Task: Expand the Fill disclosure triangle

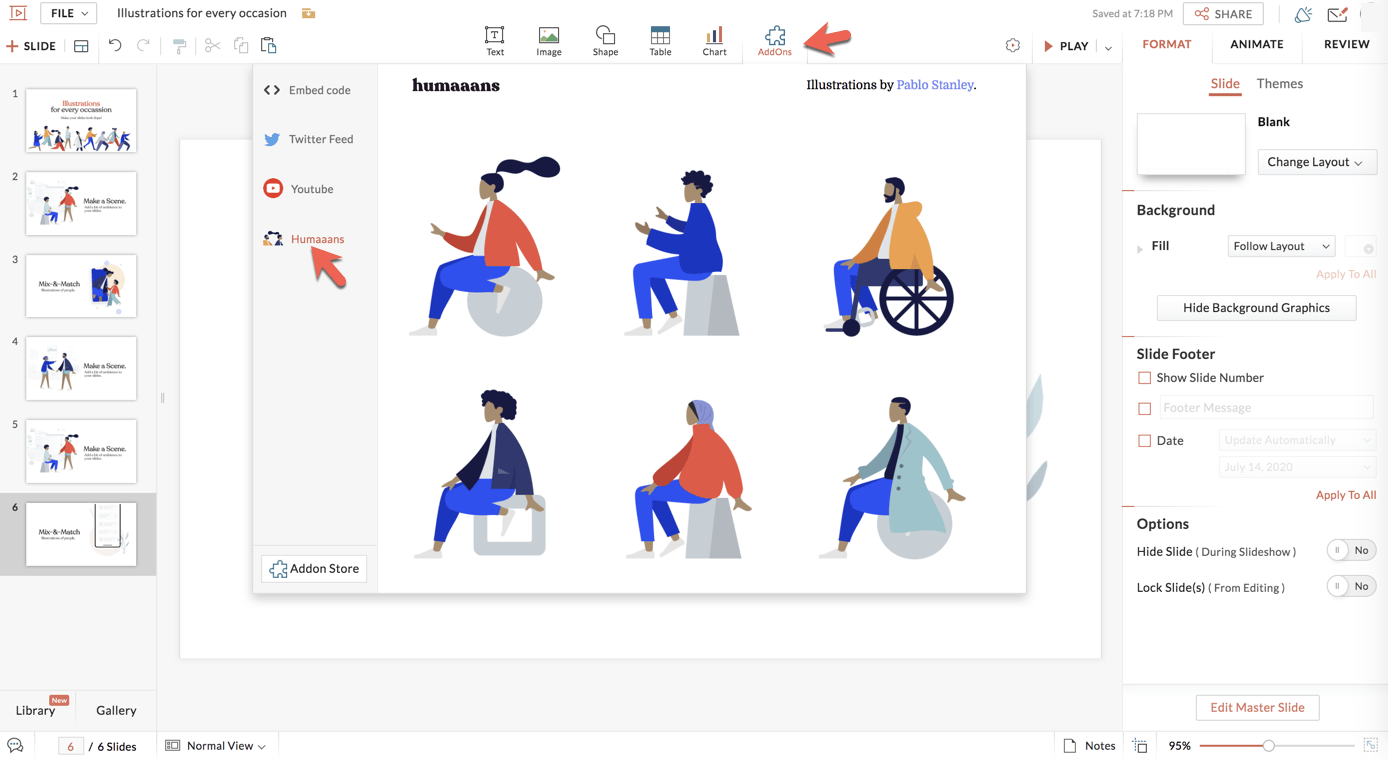Action: point(1140,248)
